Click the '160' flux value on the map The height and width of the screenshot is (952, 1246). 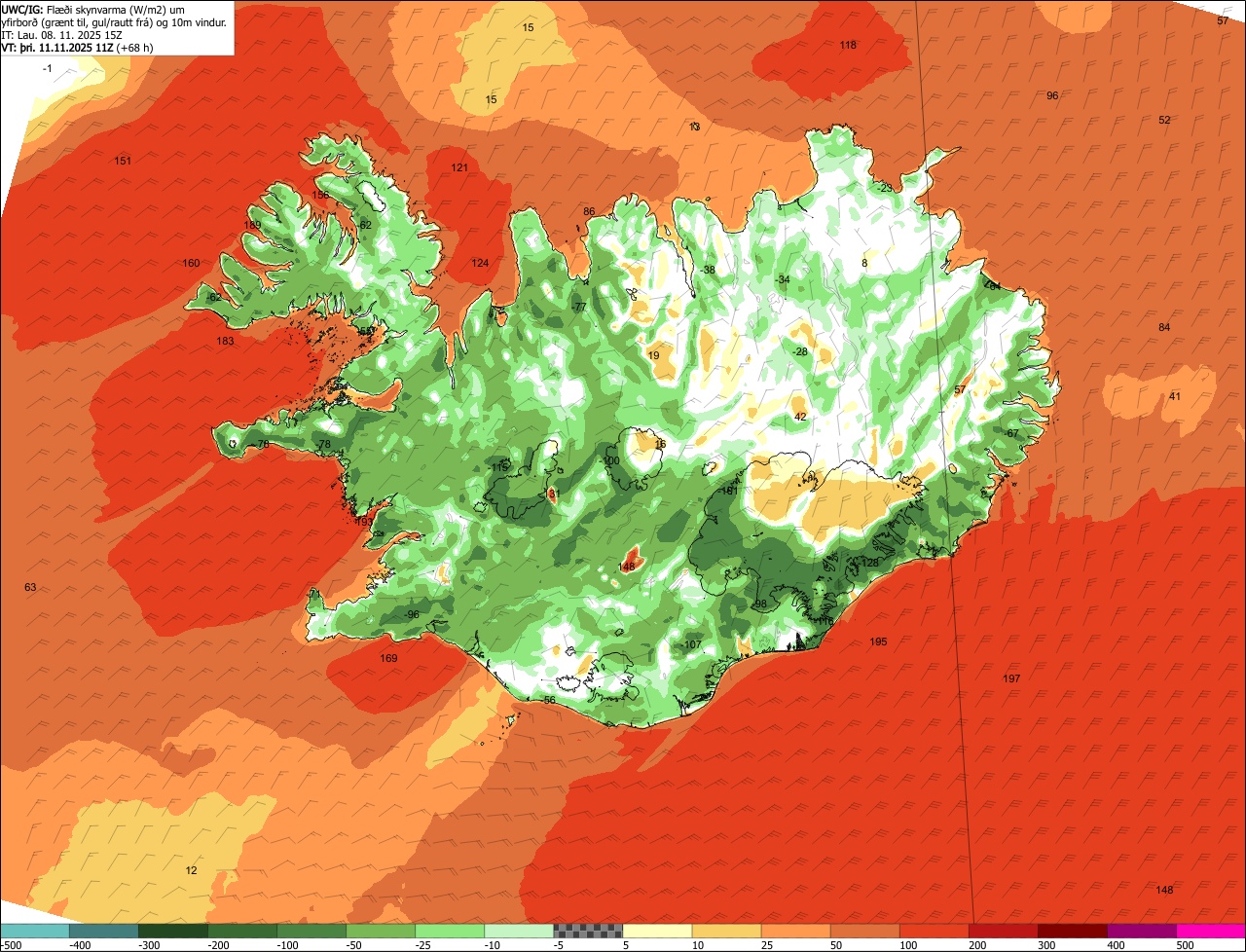(x=191, y=264)
